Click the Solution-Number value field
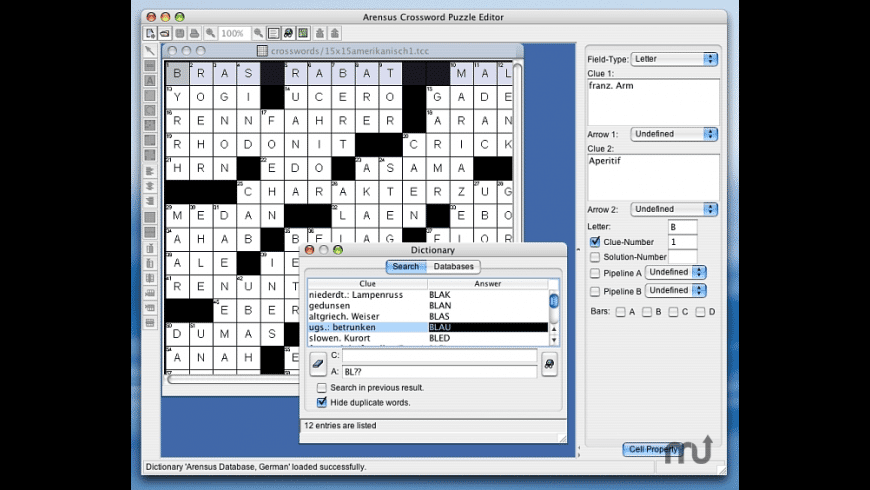The image size is (870, 490). [682, 257]
